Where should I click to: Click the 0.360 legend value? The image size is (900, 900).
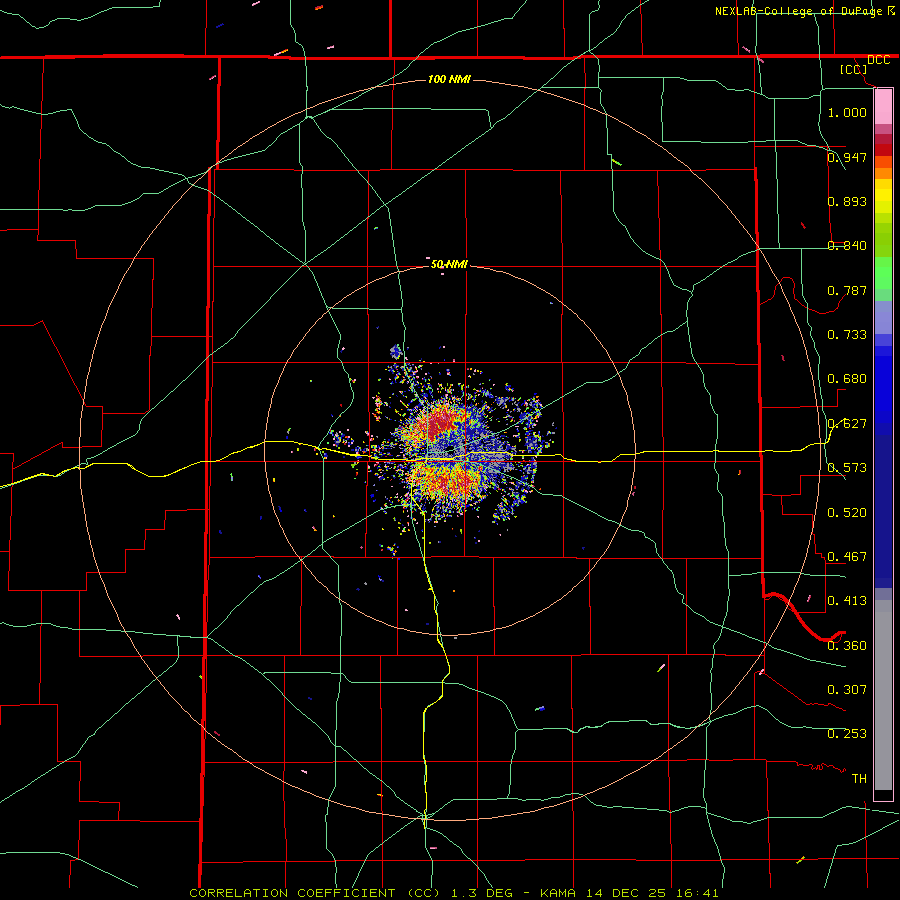tap(847, 646)
